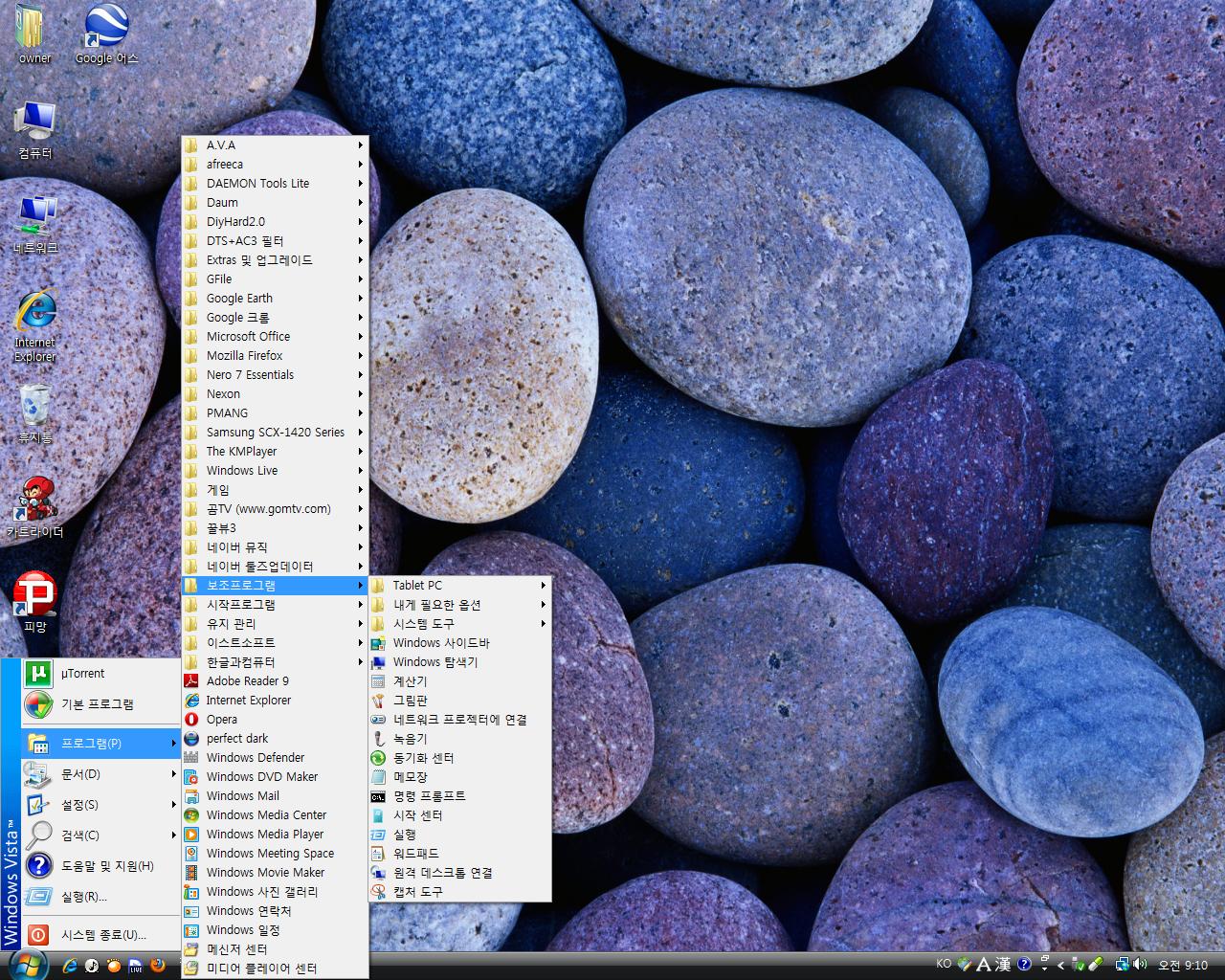This screenshot has height=980, width=1225.
Task: Click the volume icon in system tray
Action: tap(1140, 963)
